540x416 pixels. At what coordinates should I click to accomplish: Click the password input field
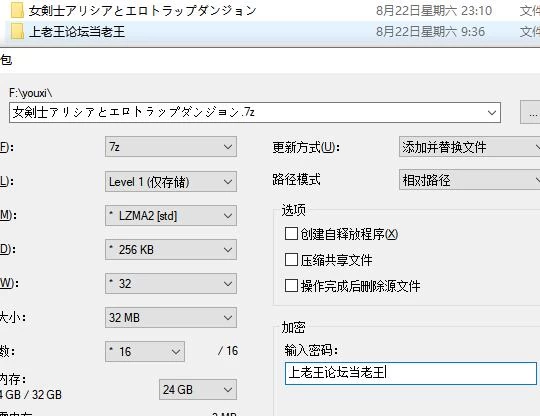(411, 373)
